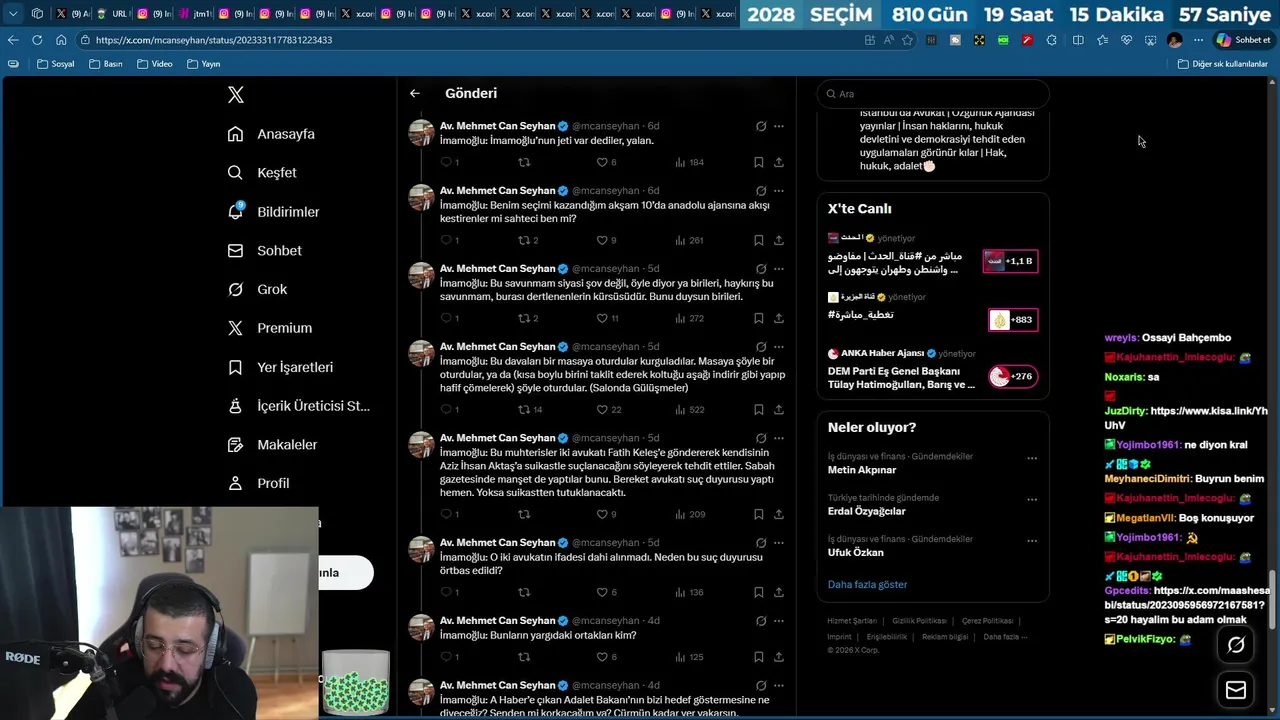1280x720 pixels.
Task: View stats of 'Bu muhterisler' tweet (209)
Action: tap(689, 514)
